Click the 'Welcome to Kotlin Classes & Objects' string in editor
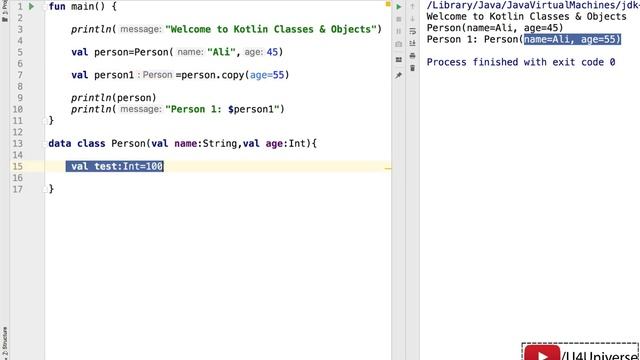 tap(271, 29)
